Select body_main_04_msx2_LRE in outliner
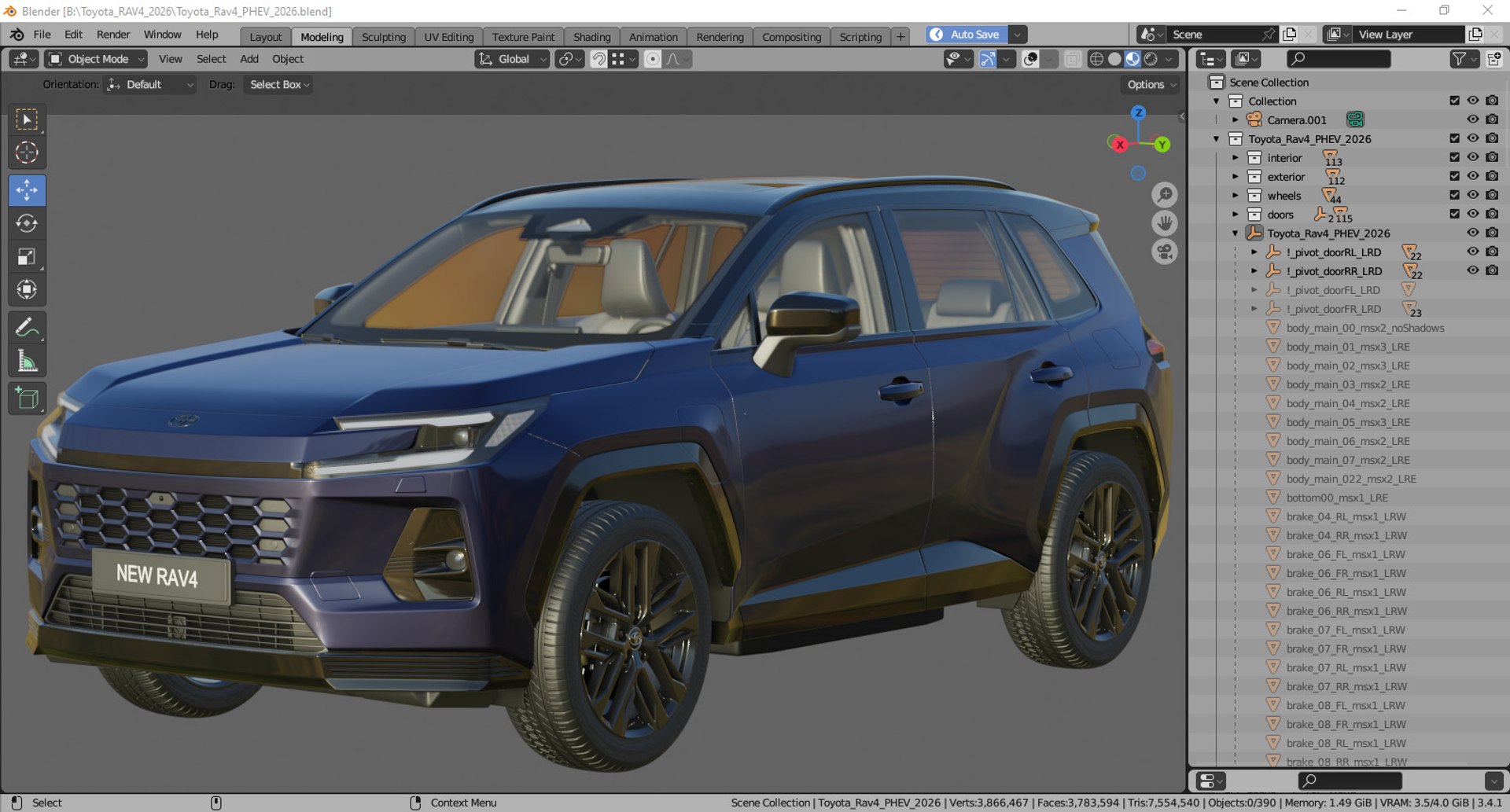Viewport: 1510px width, 812px height. [1348, 403]
